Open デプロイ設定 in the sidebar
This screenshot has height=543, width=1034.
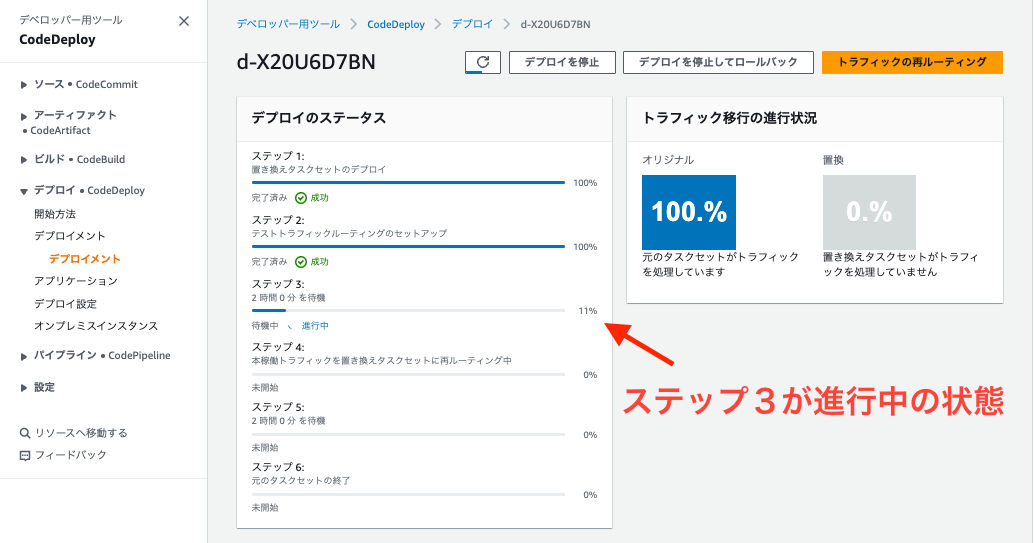click(65, 303)
